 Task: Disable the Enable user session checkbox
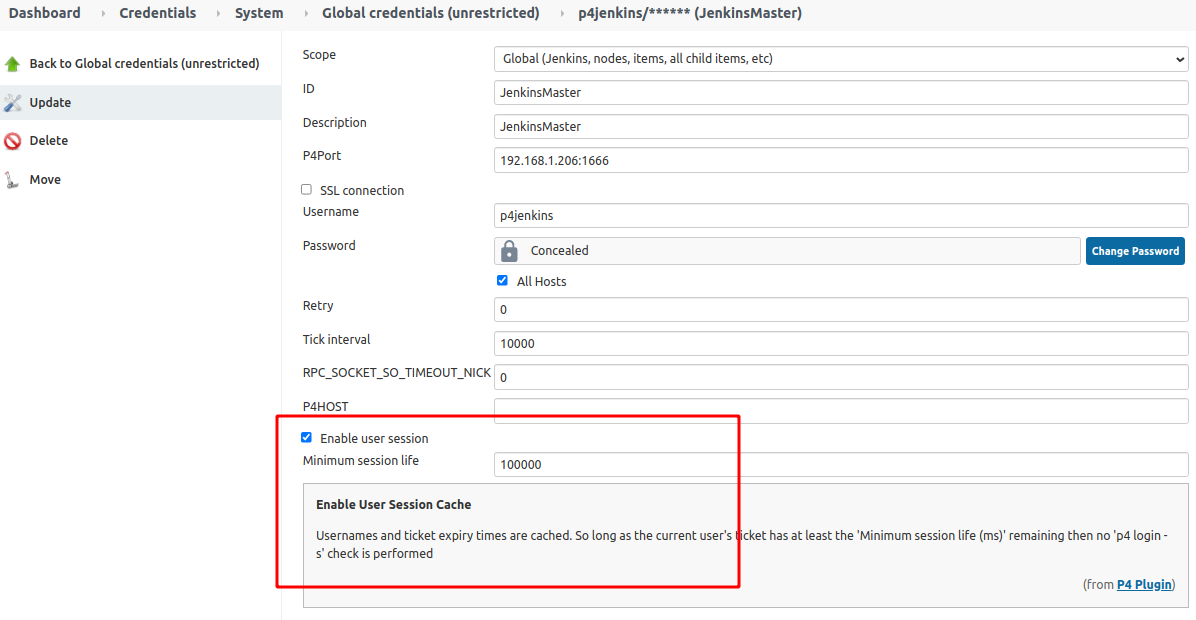[307, 438]
